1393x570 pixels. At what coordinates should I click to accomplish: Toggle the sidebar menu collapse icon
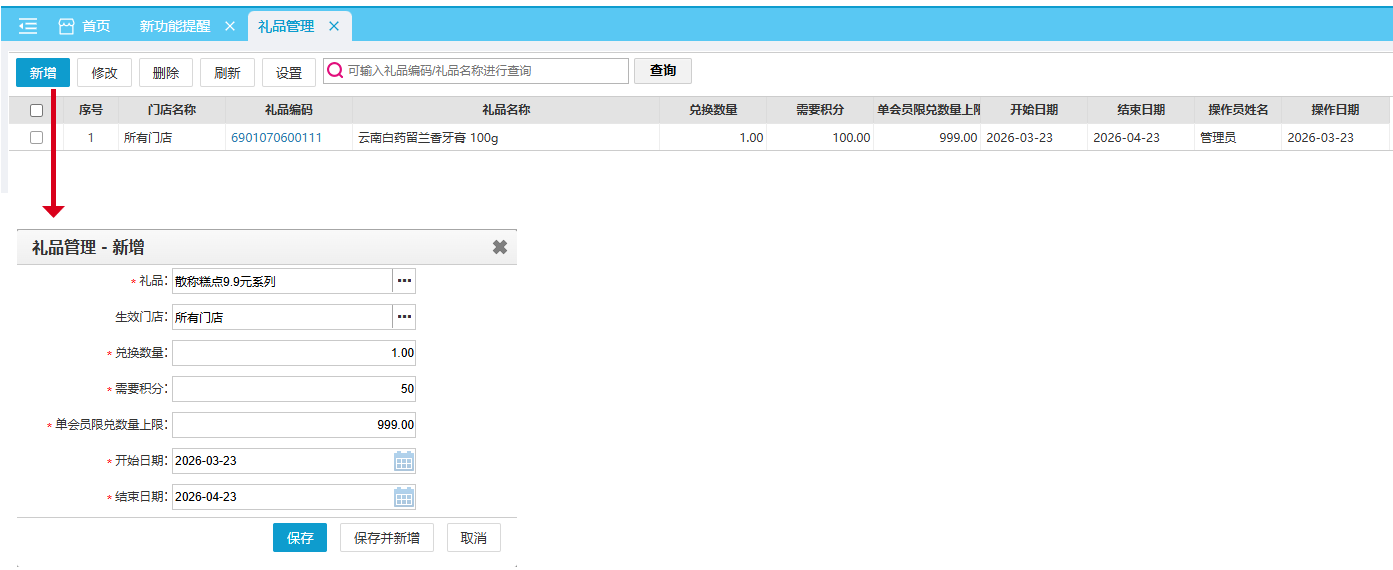pyautogui.click(x=28, y=26)
